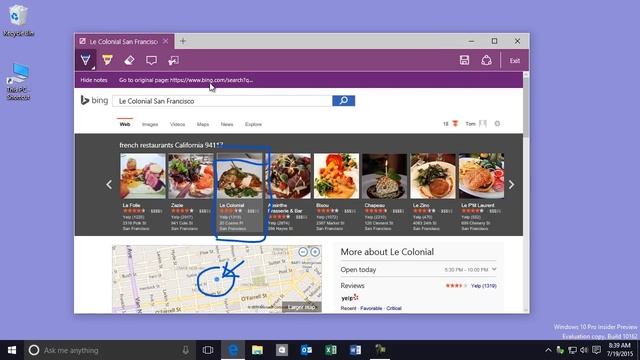Show Recent reviews
This screenshot has height=360, width=640.
[348, 308]
